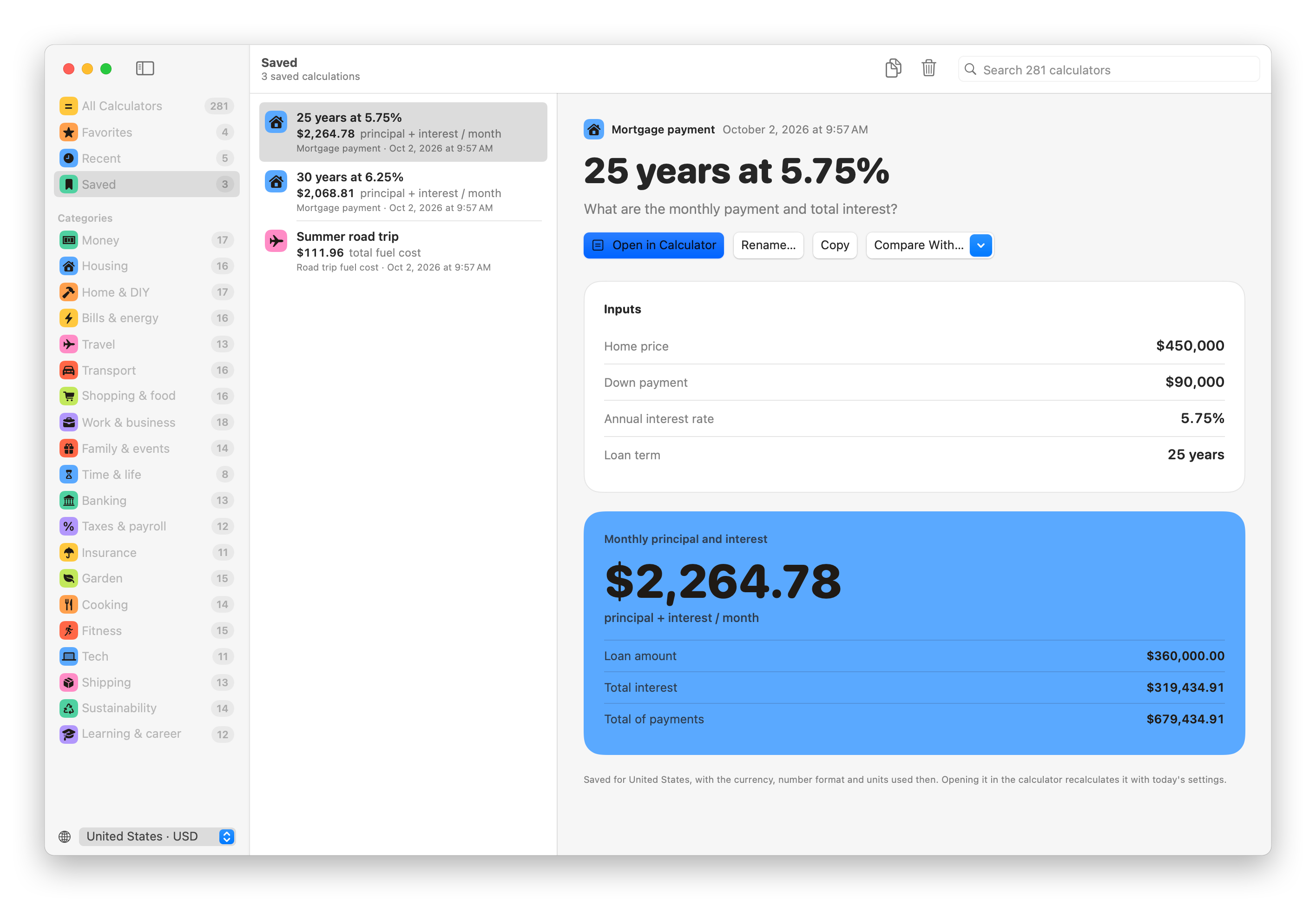Viewport: 1316px width, 900px height.
Task: Select saved item 30 years at 6.25%
Action: pos(402,192)
